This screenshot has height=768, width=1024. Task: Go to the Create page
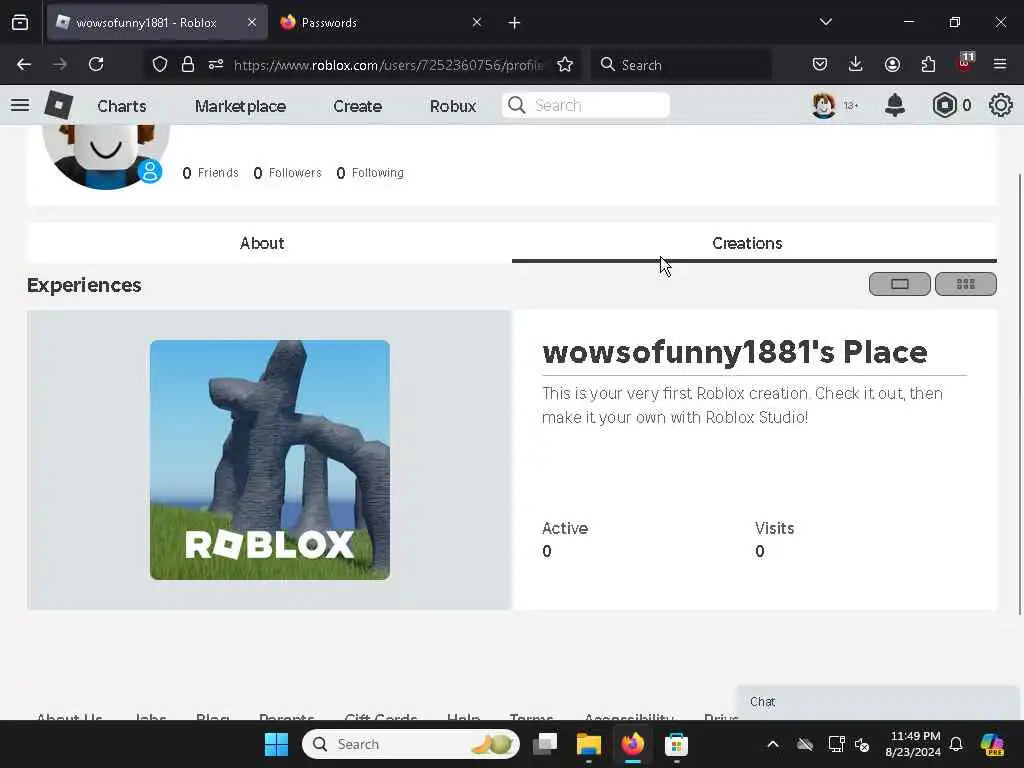357,106
